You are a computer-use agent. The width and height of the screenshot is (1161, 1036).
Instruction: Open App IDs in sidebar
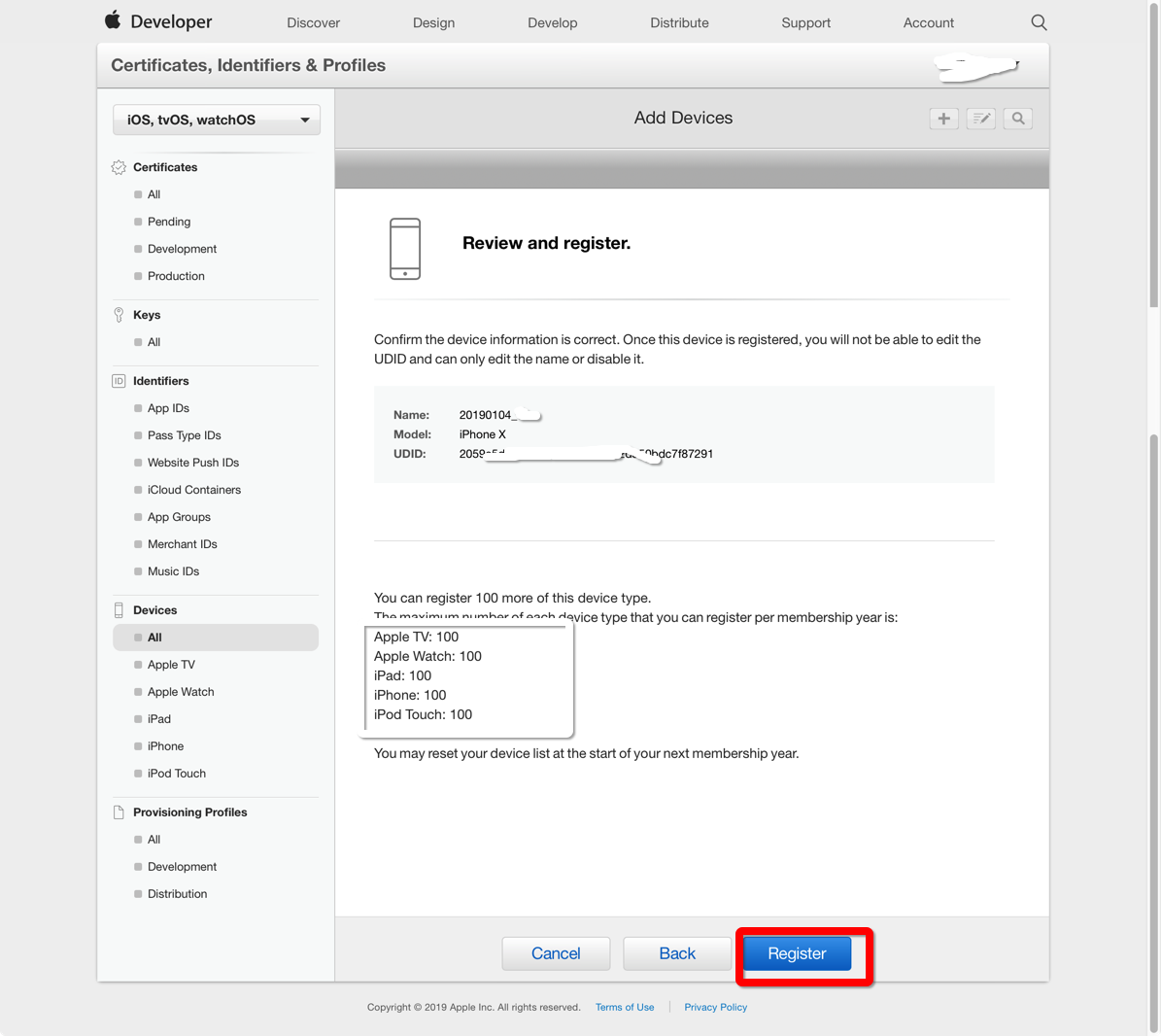[x=168, y=408]
